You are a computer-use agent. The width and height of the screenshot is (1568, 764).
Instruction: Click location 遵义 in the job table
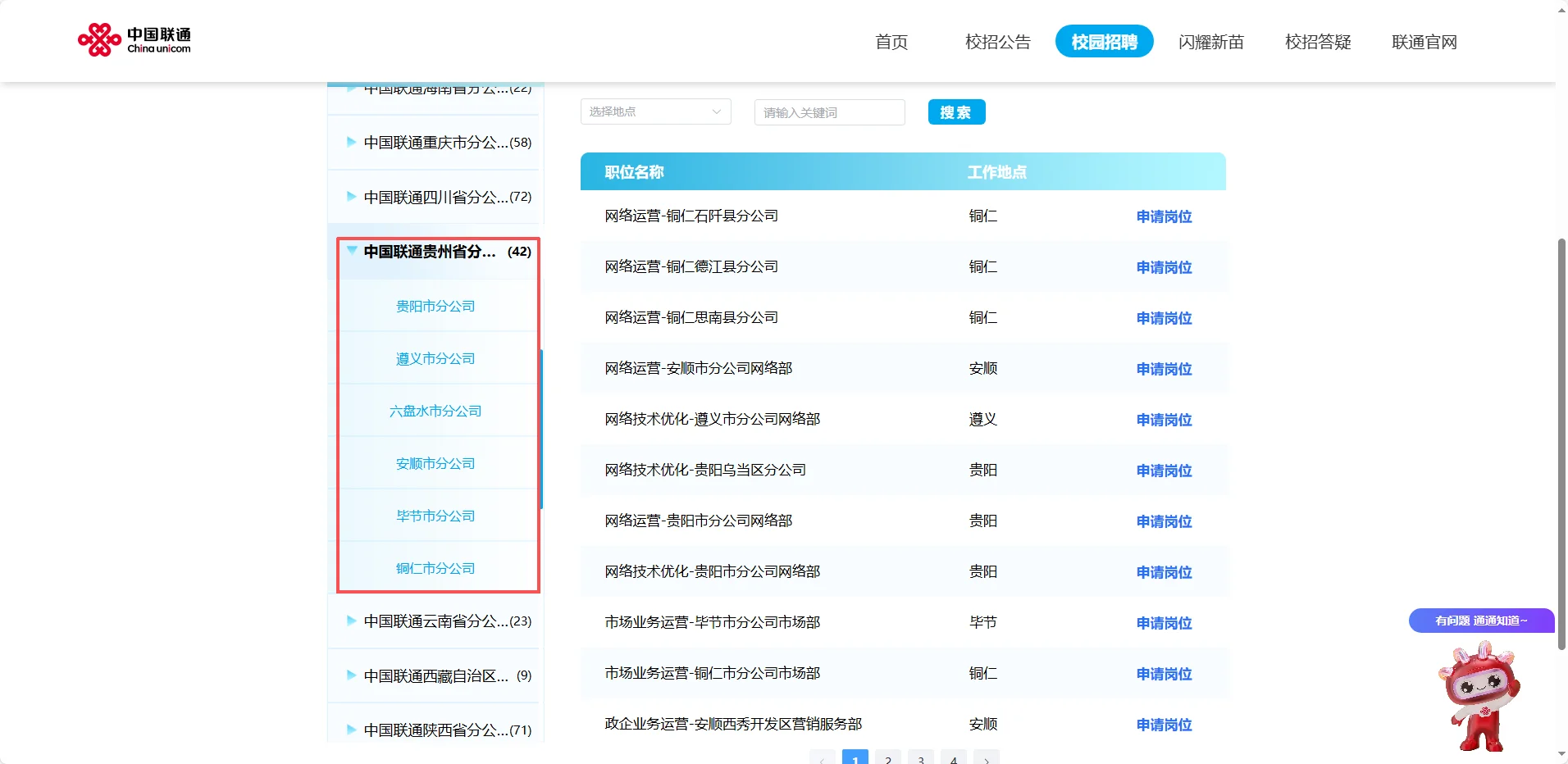982,419
